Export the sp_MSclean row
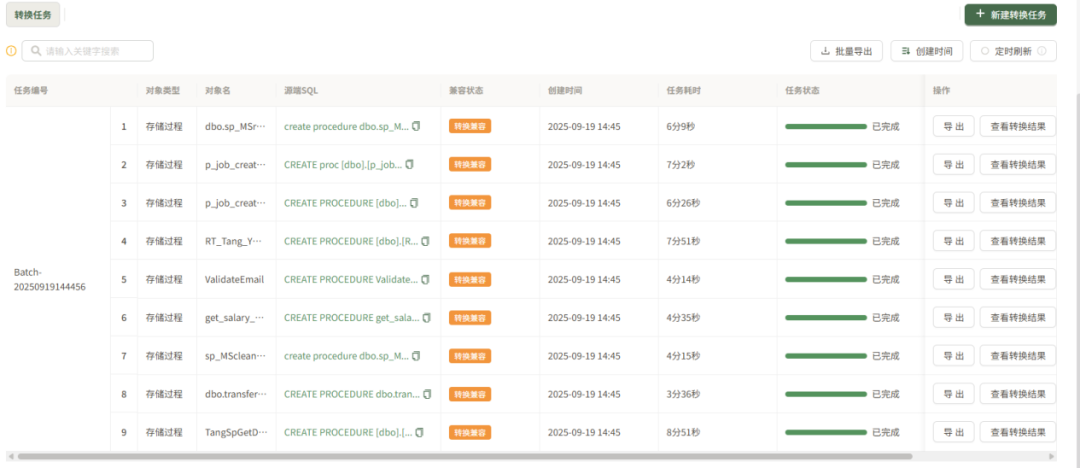Screen dimensions: 1080x468 [x=953, y=356]
